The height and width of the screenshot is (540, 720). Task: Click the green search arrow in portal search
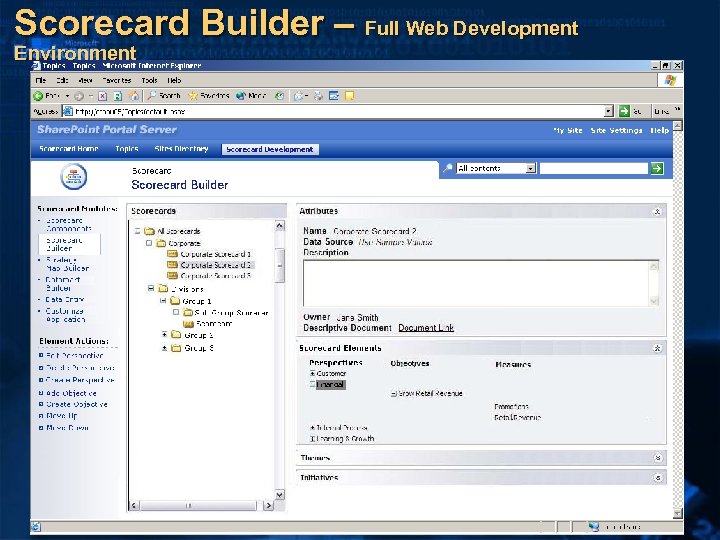tap(657, 169)
